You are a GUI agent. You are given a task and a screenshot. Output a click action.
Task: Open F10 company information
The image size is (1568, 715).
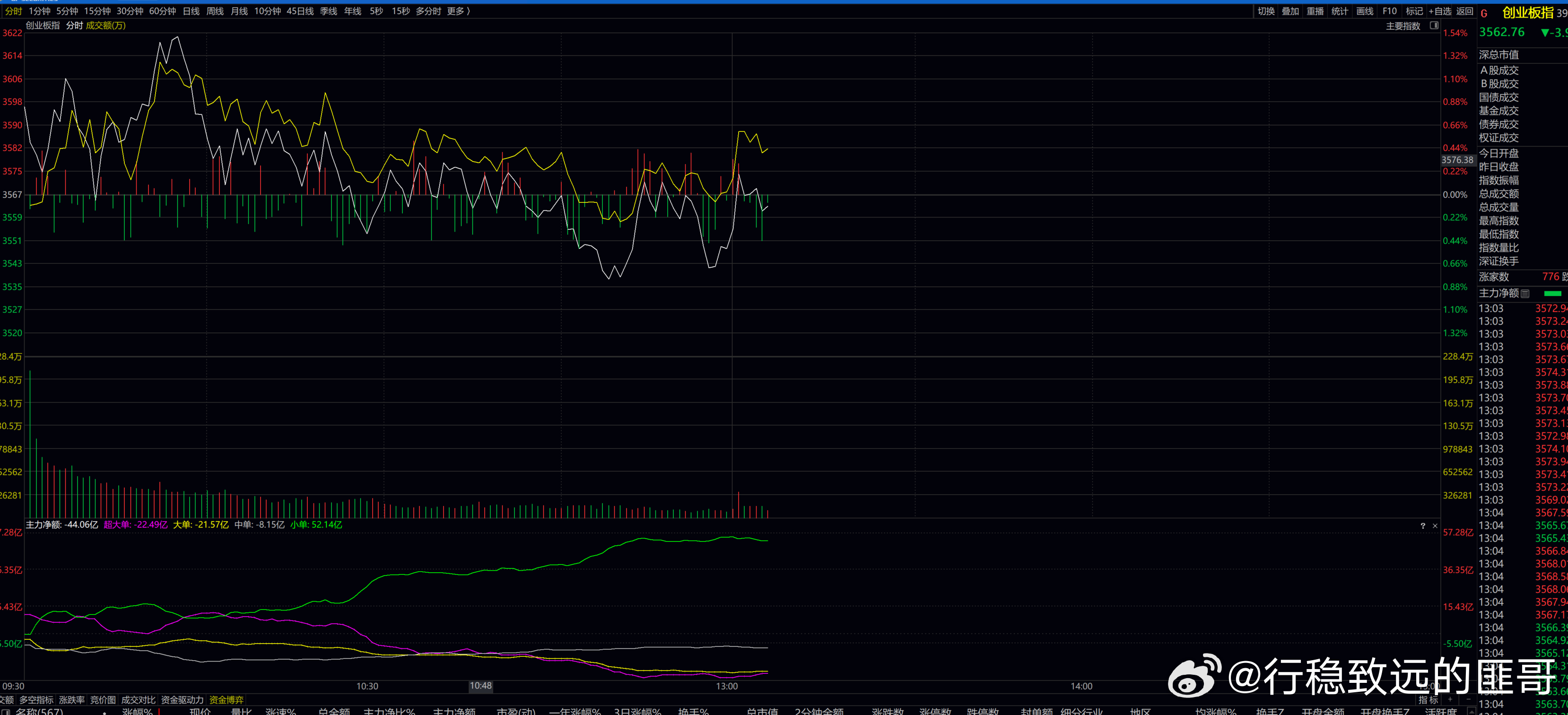[1389, 11]
